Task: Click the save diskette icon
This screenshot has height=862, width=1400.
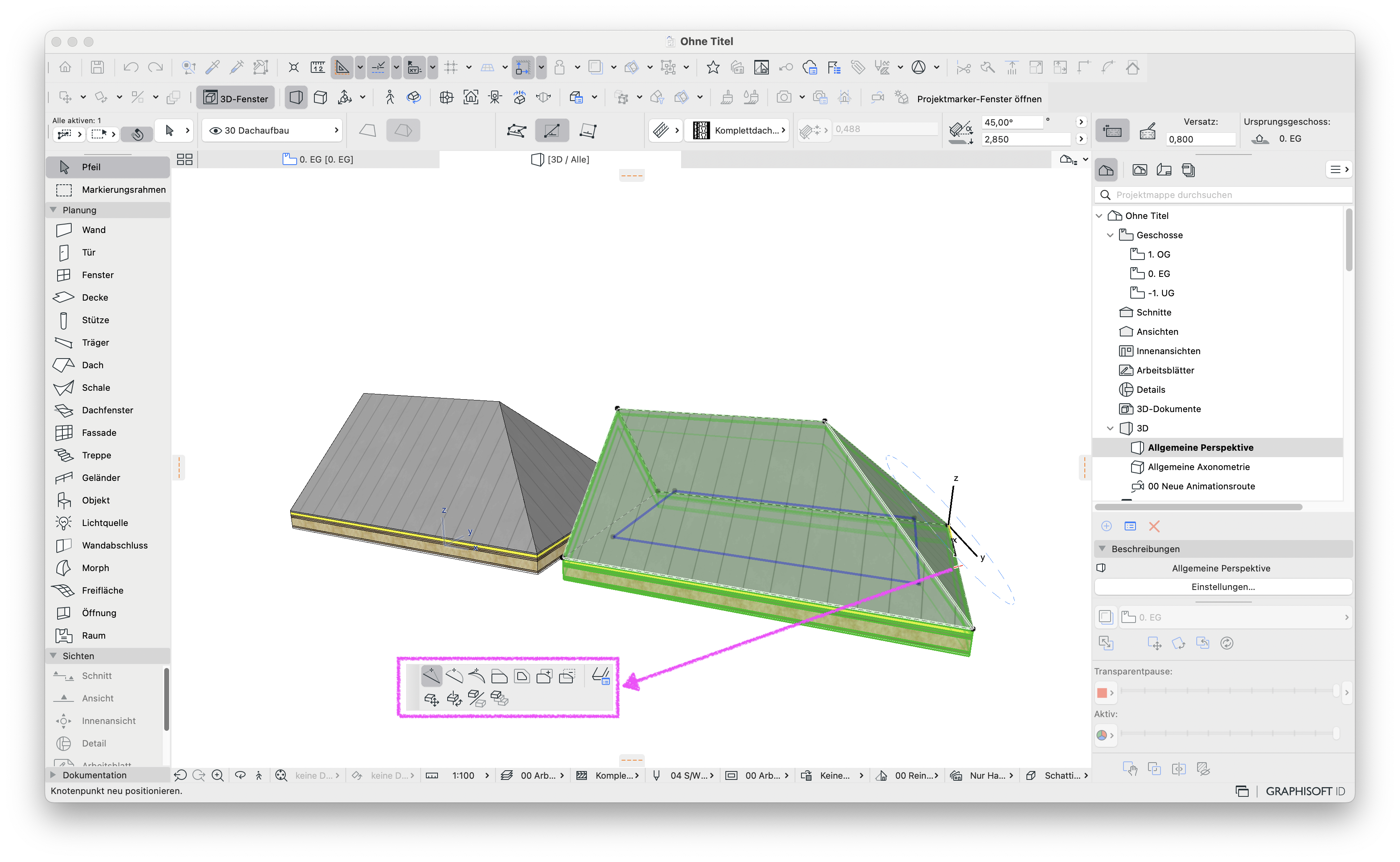Action: pos(97,67)
